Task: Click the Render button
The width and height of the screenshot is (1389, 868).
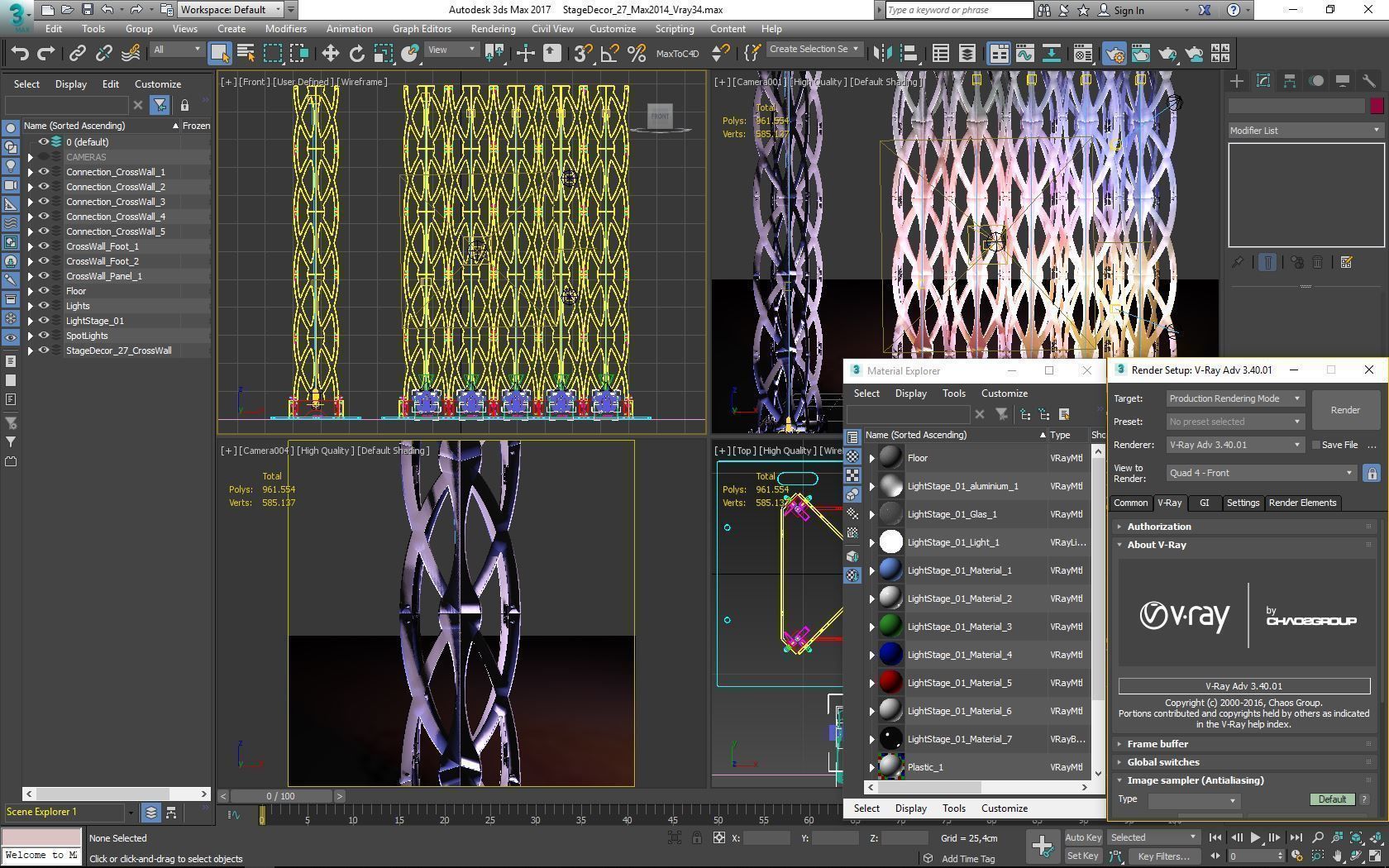Action: pos(1344,410)
